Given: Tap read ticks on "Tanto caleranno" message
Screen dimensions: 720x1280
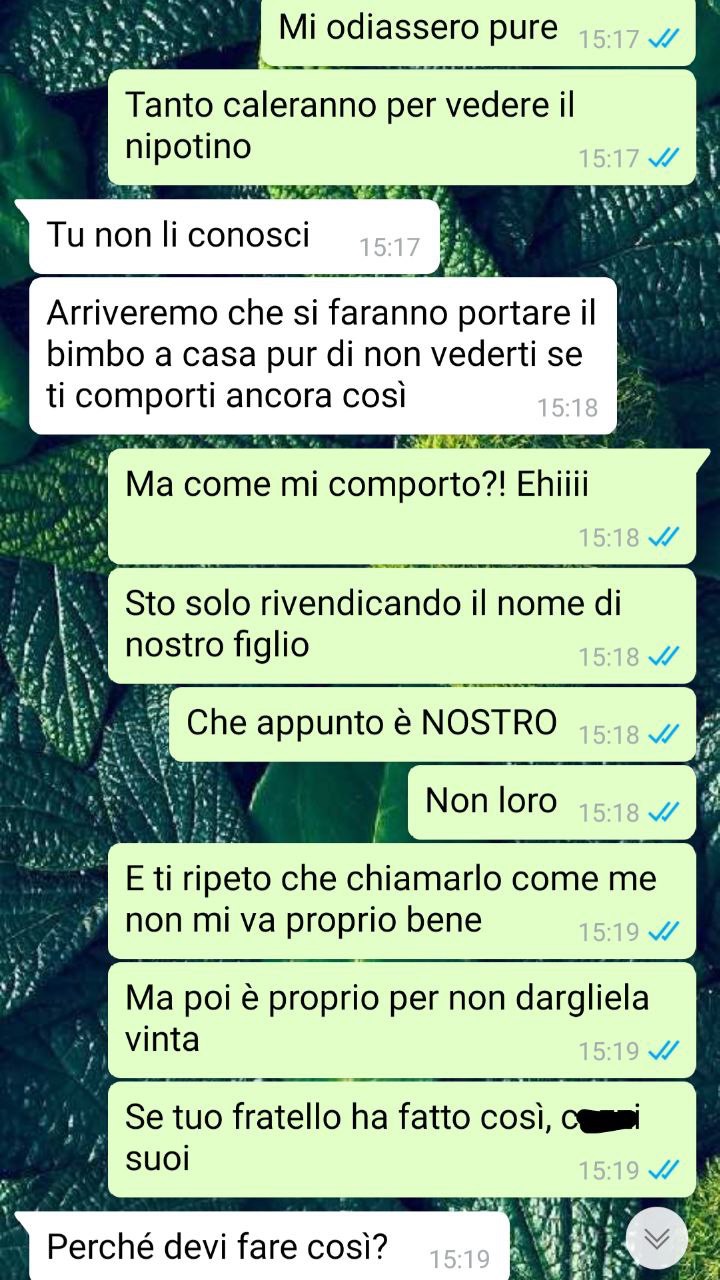Looking at the screenshot, I should [664, 158].
